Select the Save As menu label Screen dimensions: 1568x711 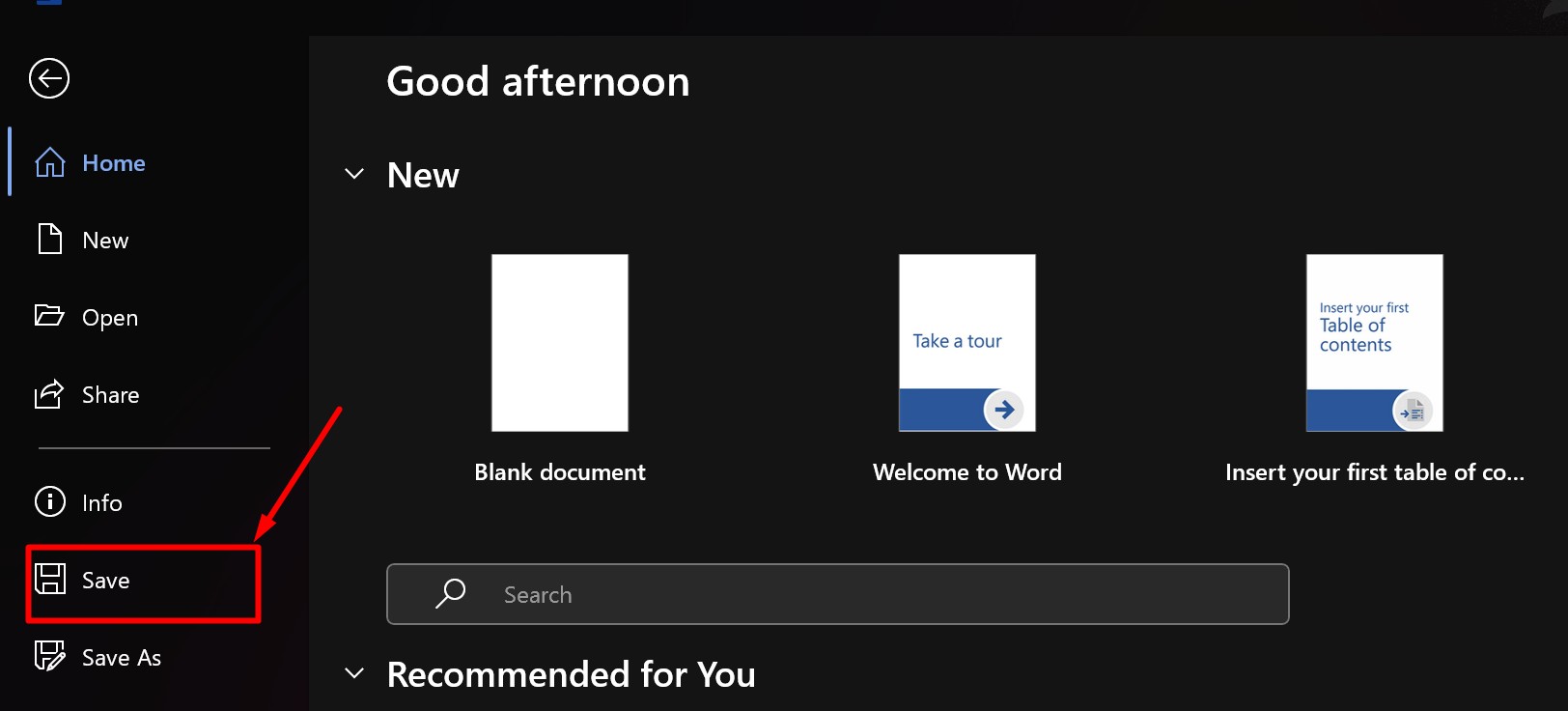click(x=122, y=658)
